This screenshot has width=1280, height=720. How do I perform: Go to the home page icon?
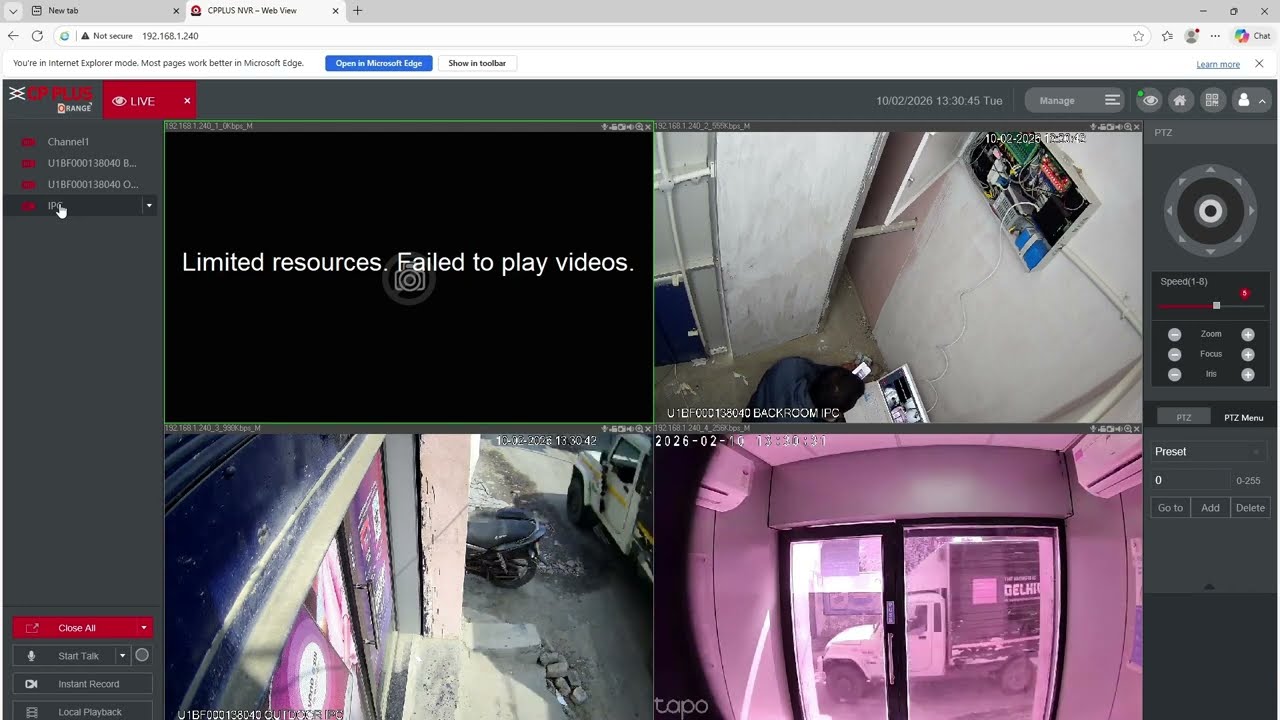tap(1180, 100)
